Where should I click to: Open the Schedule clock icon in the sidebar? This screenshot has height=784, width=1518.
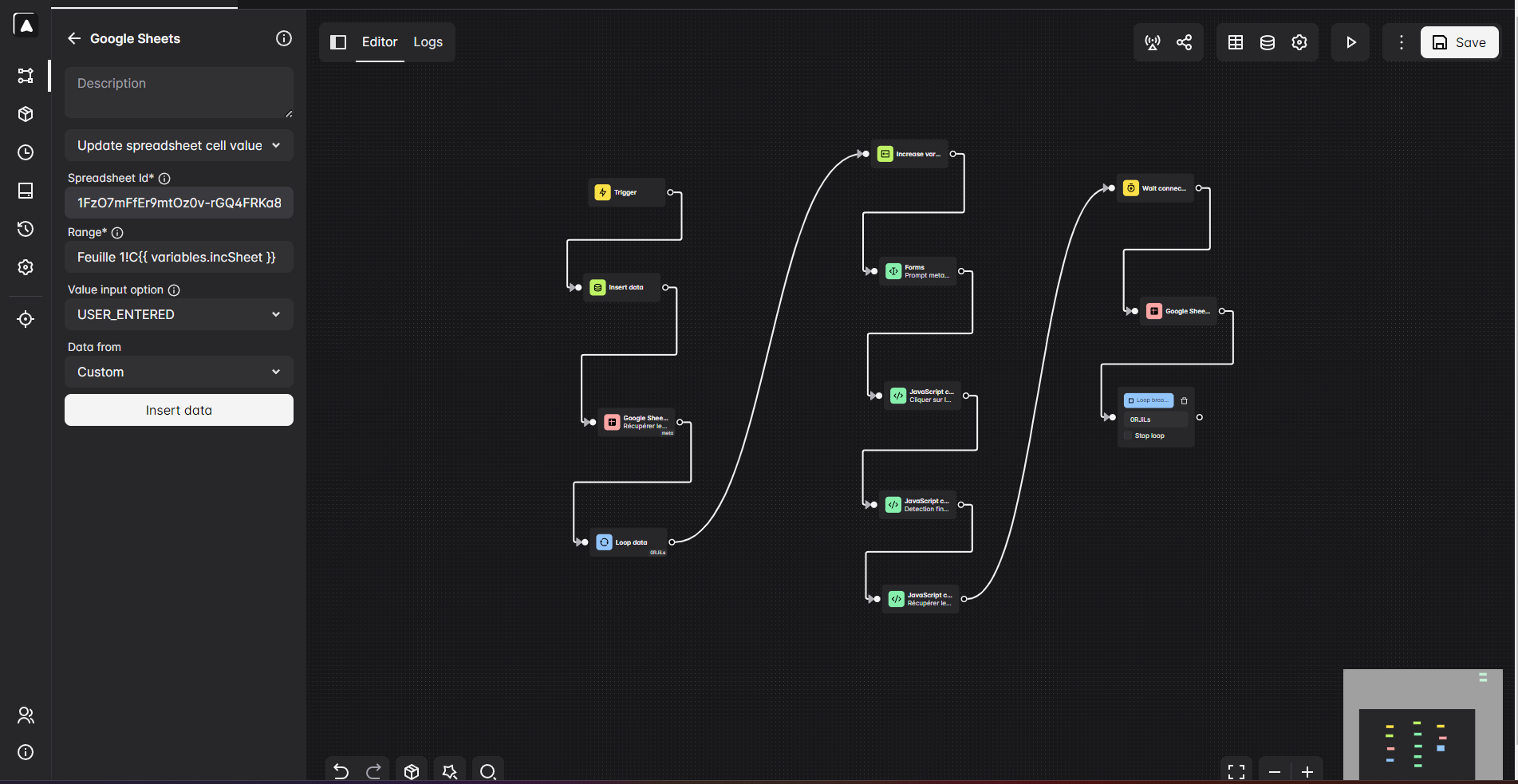tap(26, 152)
